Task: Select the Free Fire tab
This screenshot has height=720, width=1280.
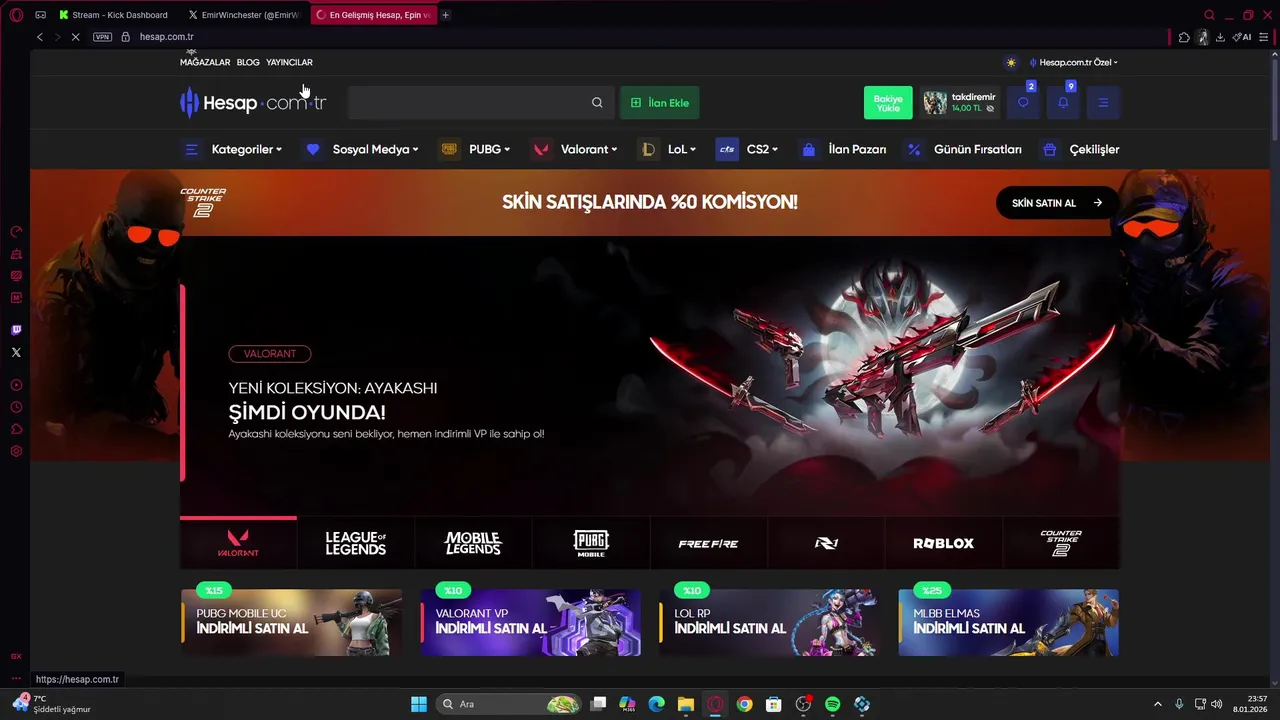Action: (x=708, y=543)
